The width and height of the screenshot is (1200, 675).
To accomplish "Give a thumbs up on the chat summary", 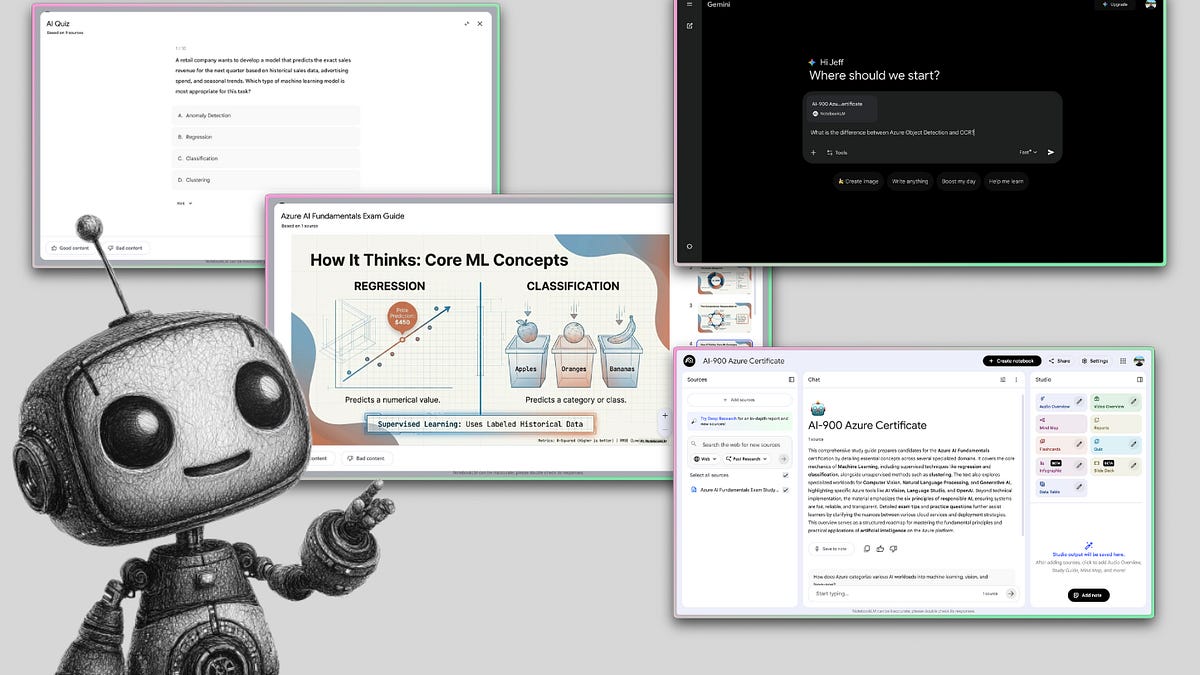I will tap(881, 549).
